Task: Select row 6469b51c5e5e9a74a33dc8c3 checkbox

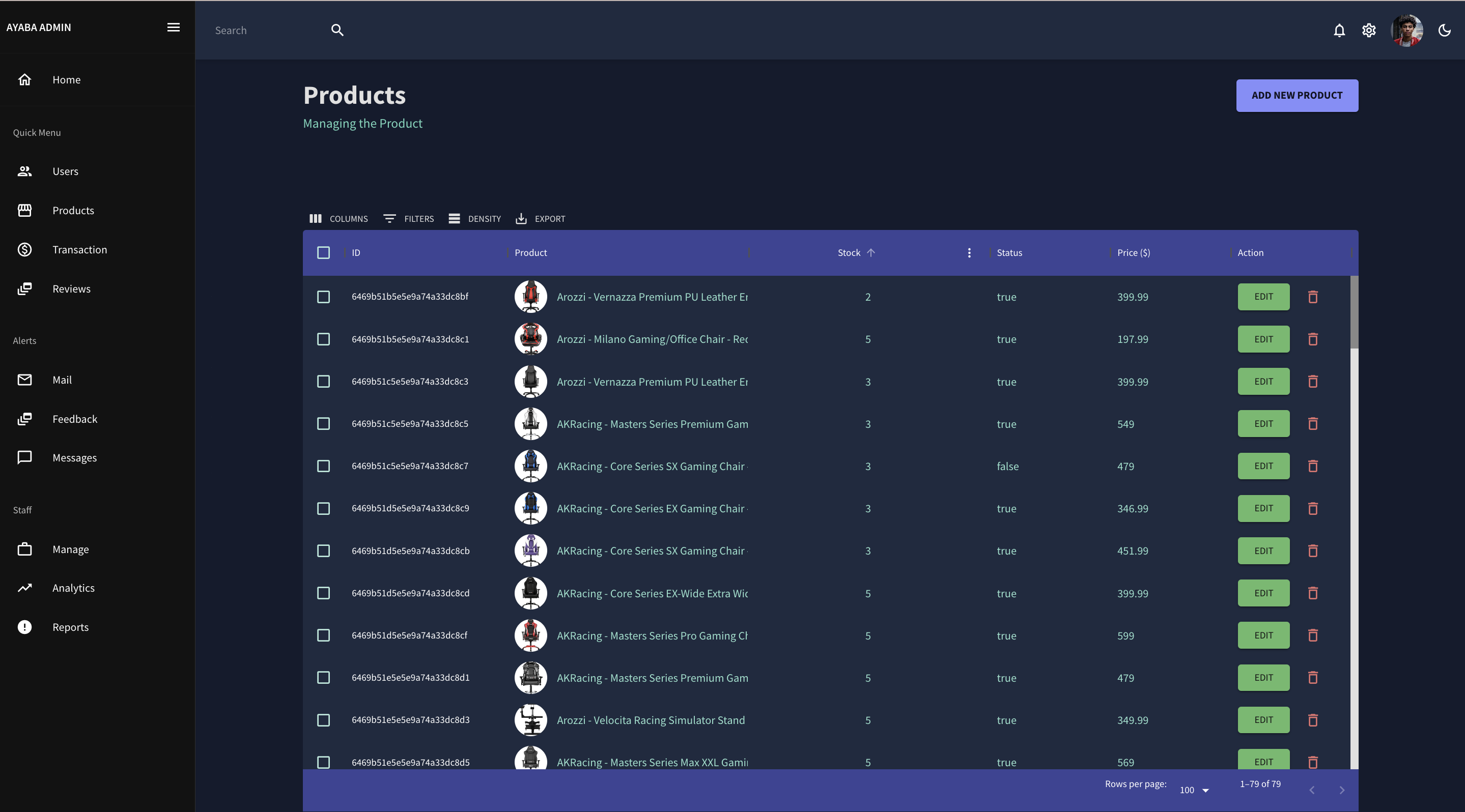Action: click(x=324, y=382)
